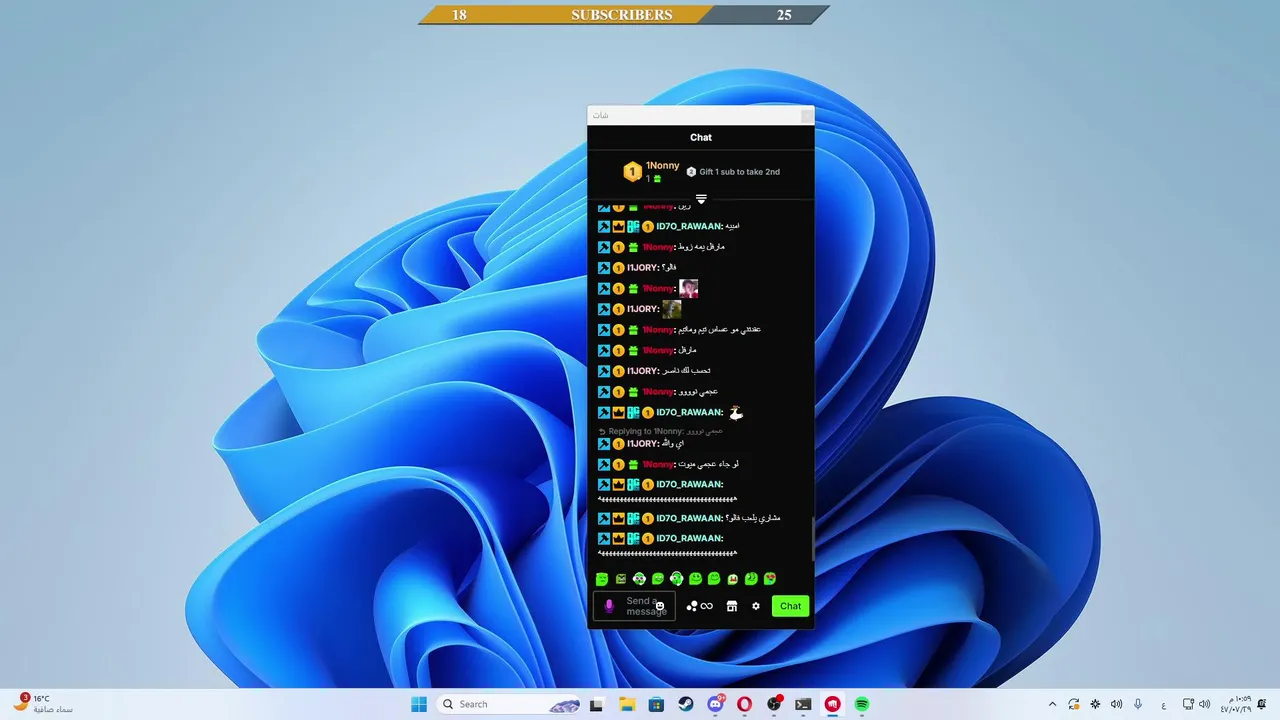Click the tray volume speaker icon
This screenshot has height=720, width=1280.
pos(1116,704)
